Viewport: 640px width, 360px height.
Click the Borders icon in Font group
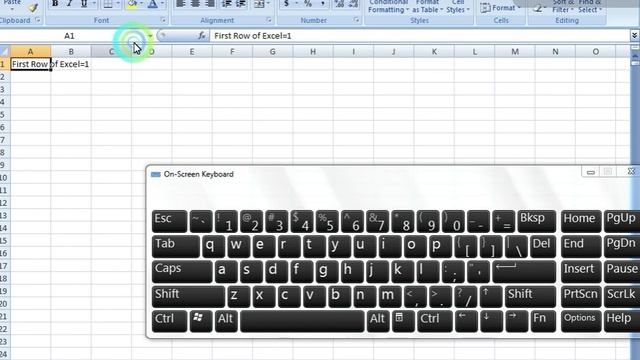108,4
